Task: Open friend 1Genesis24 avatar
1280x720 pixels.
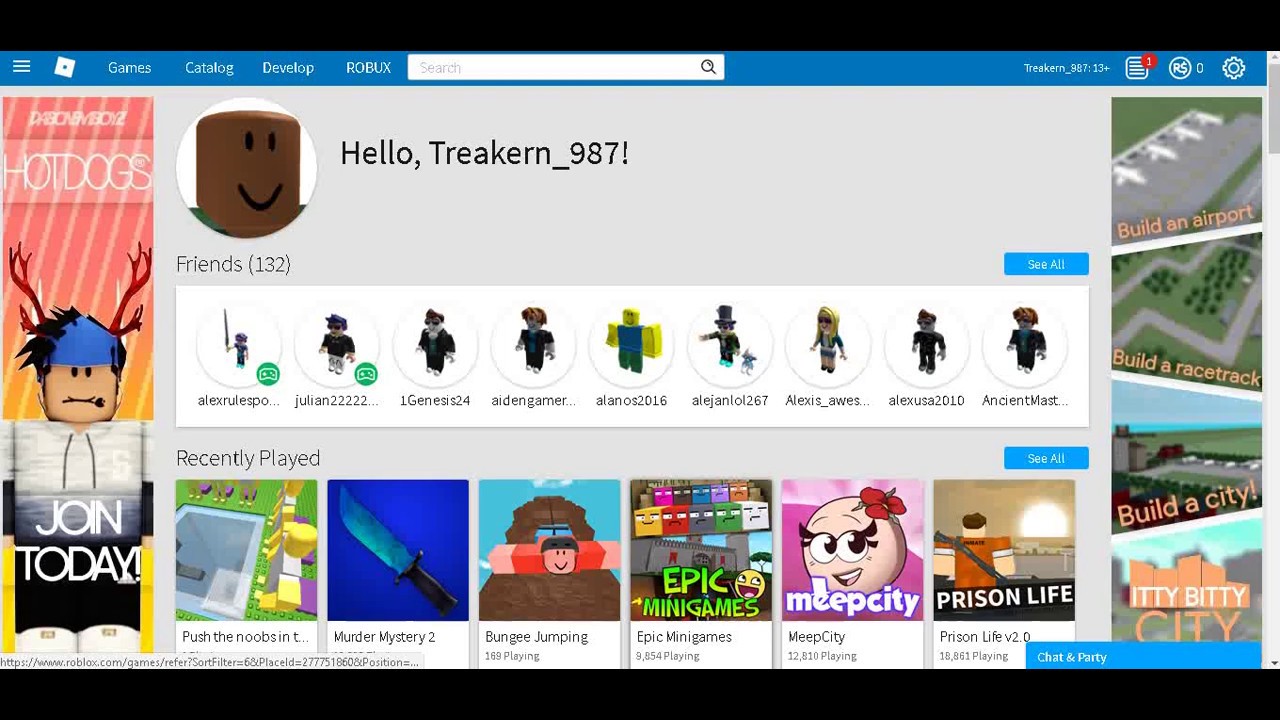Action: (435, 343)
